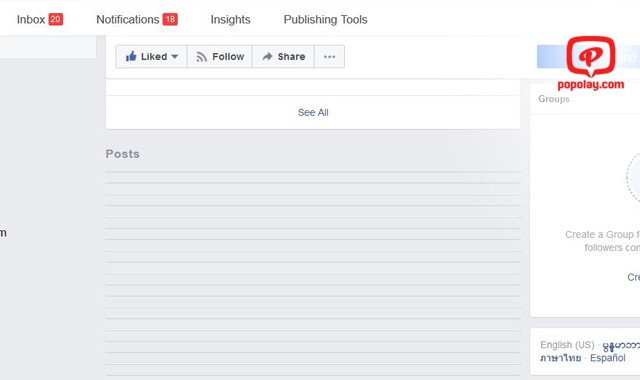Viewport: 640px width, 380px height.
Task: Open the Liked dropdown arrow
Action: click(175, 56)
